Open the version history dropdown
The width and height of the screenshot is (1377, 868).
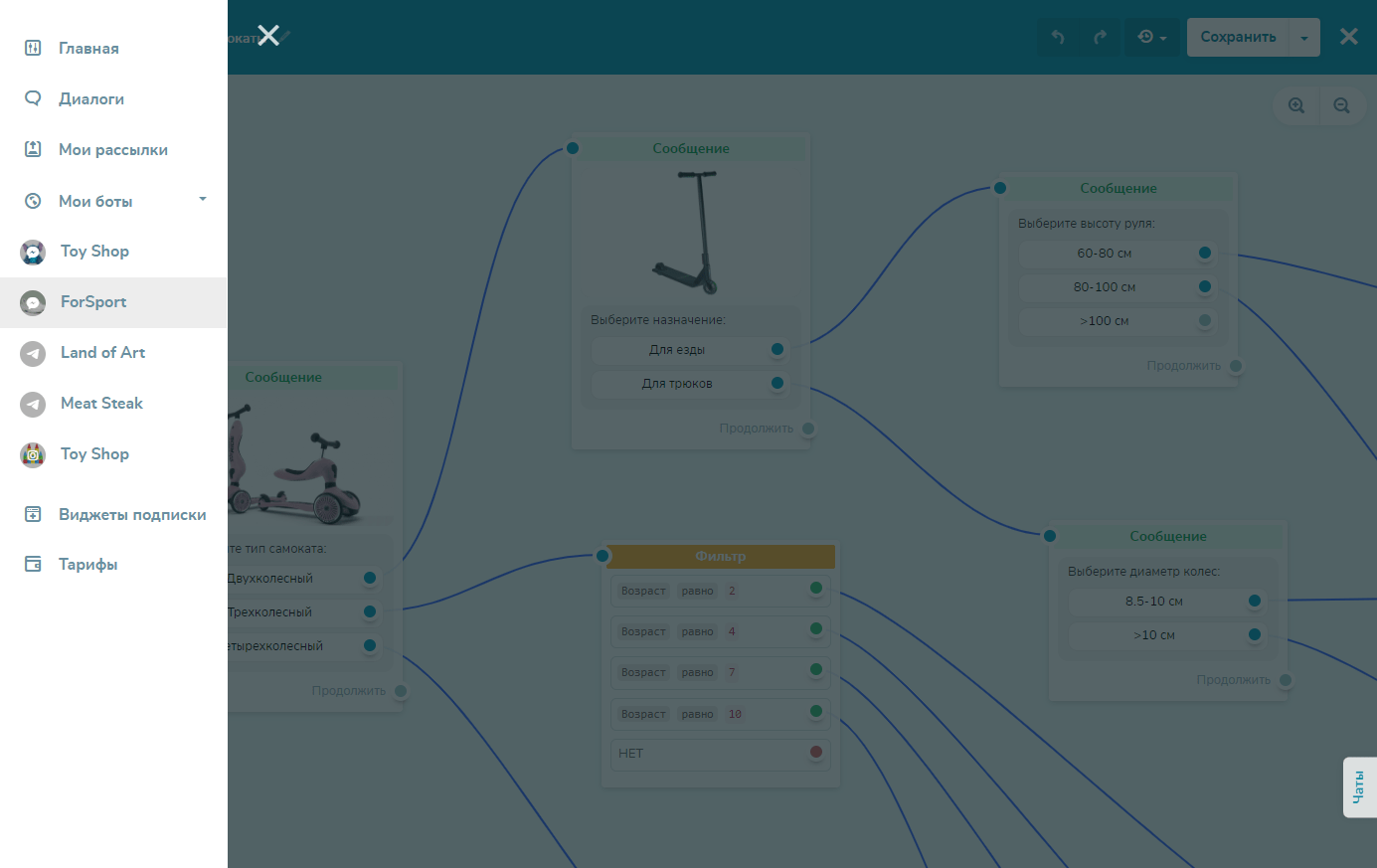(x=1151, y=37)
